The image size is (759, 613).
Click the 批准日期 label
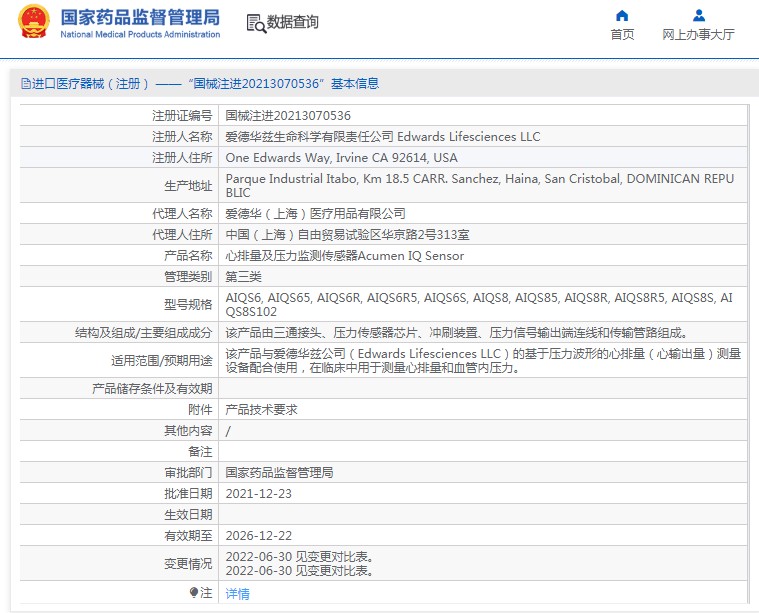click(188, 494)
